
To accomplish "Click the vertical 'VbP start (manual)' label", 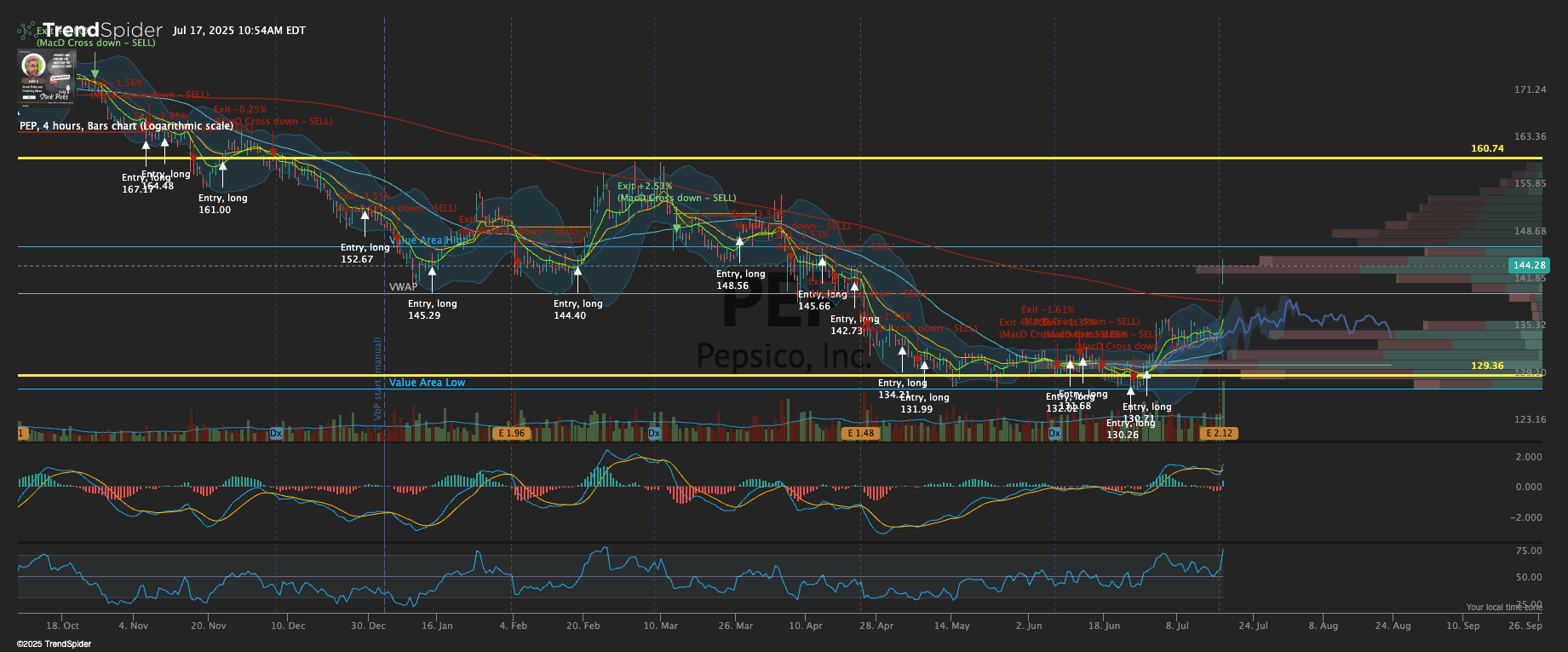I will coord(377,378).
